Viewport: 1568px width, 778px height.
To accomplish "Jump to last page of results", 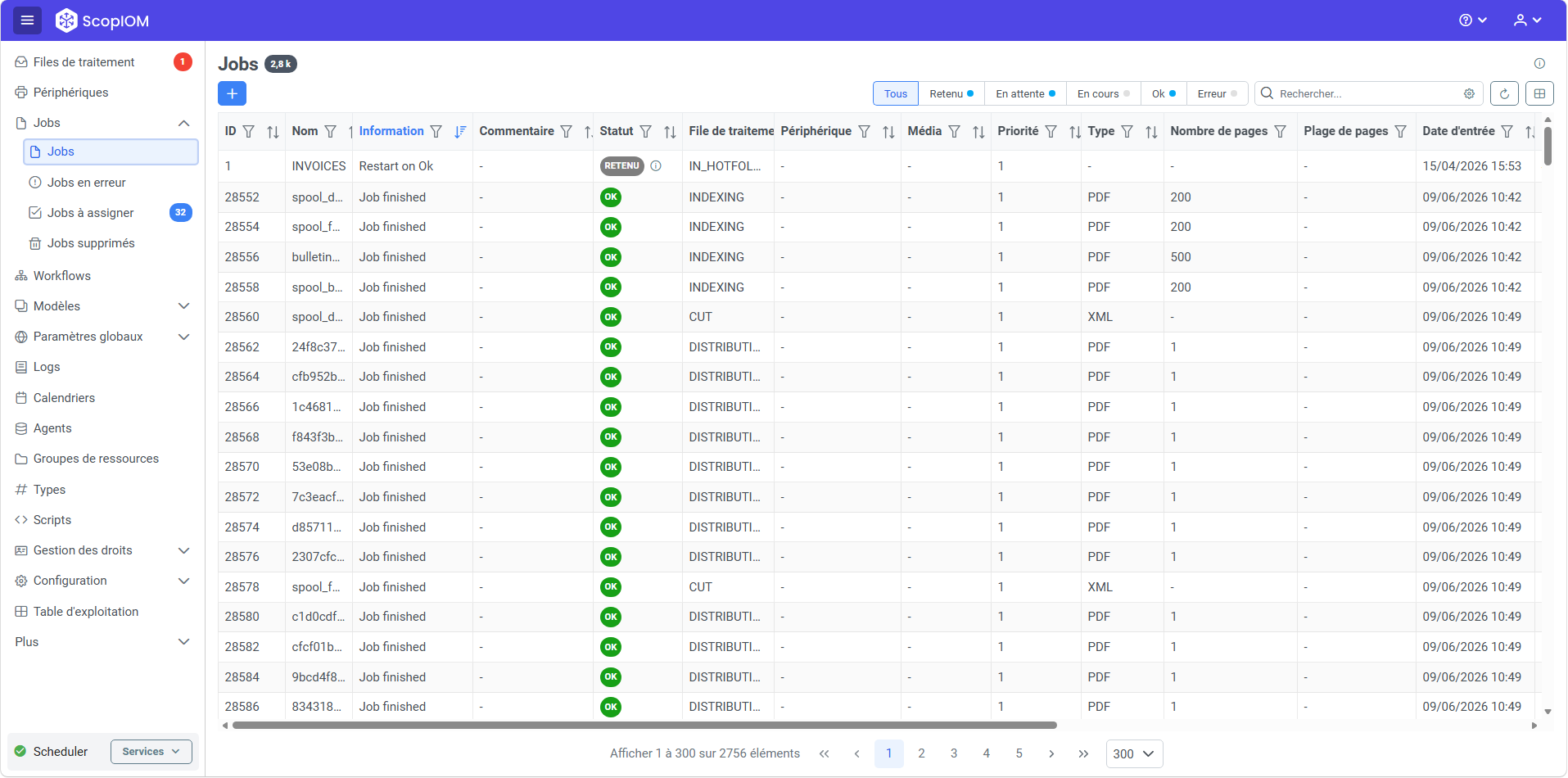I will coord(1083,753).
